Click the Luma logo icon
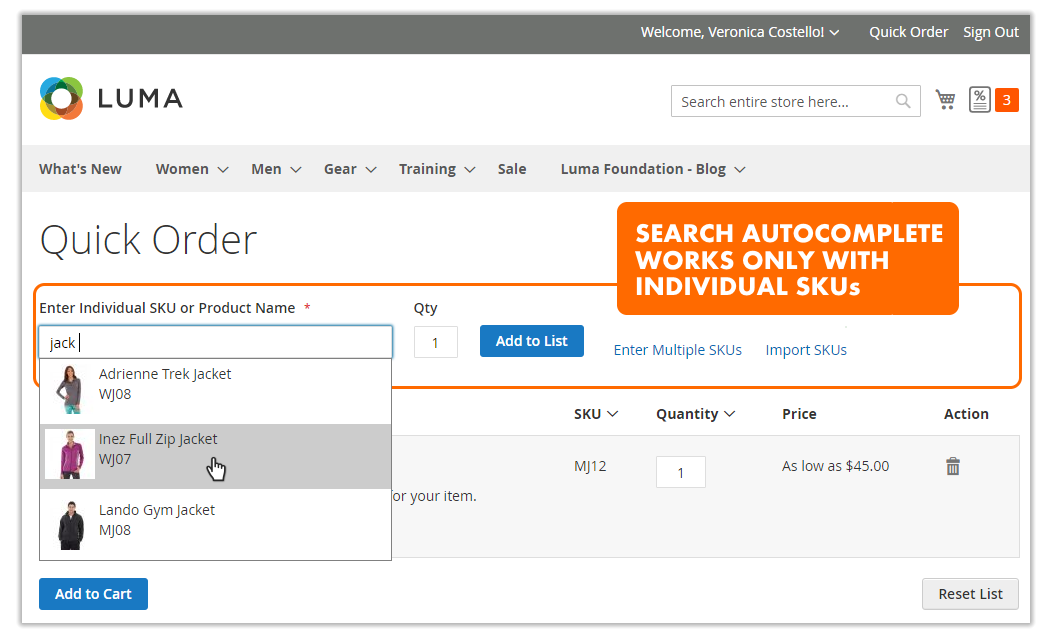 point(61,99)
